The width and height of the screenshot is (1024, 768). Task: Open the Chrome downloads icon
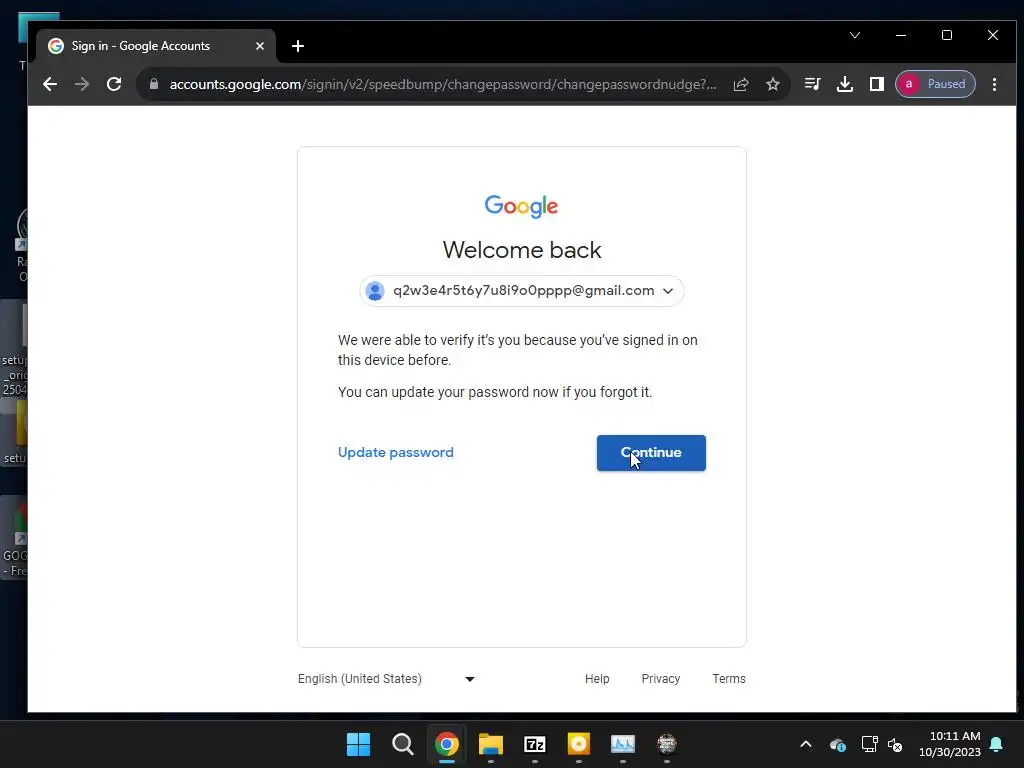pos(845,84)
